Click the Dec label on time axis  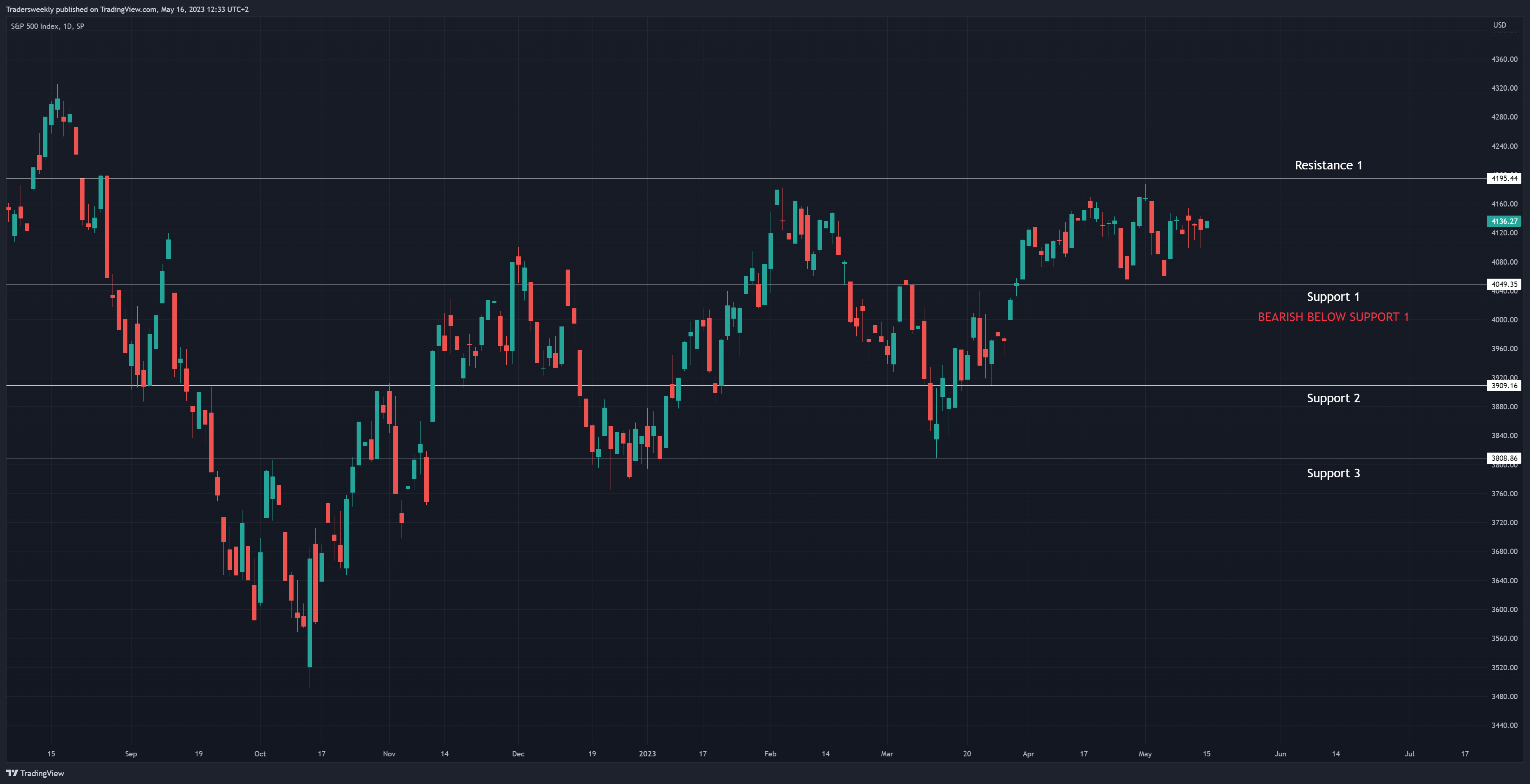pos(518,754)
